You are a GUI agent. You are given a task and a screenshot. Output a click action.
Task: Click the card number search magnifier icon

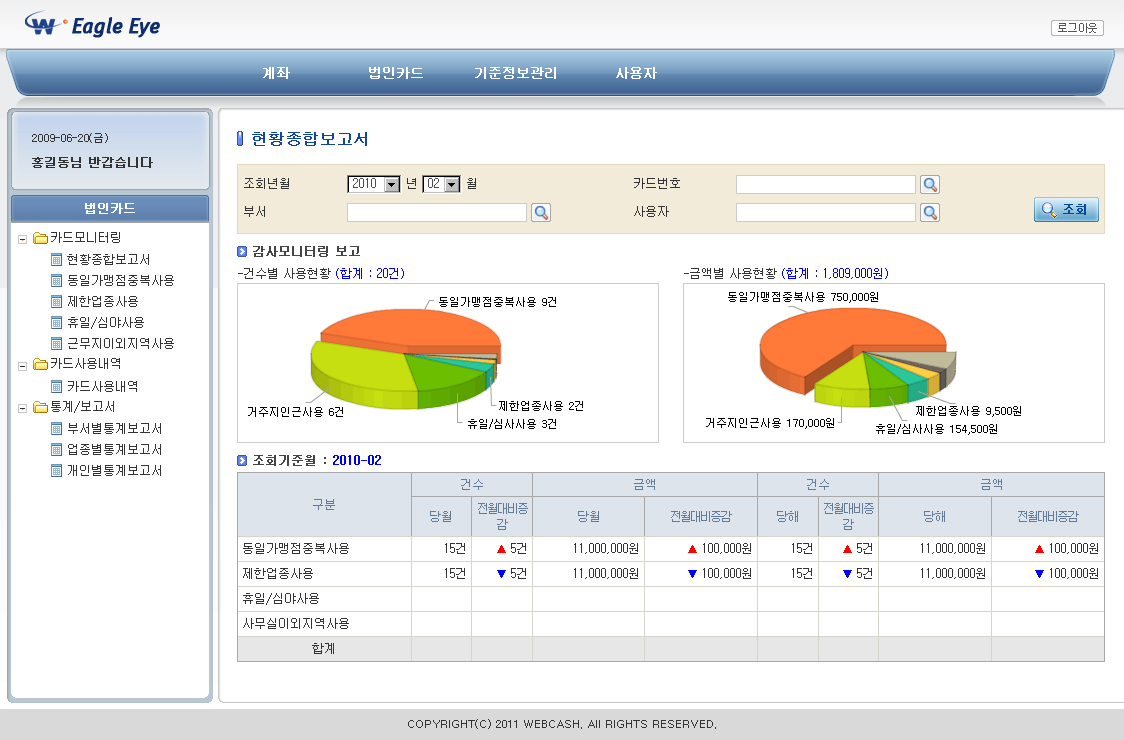pos(930,184)
